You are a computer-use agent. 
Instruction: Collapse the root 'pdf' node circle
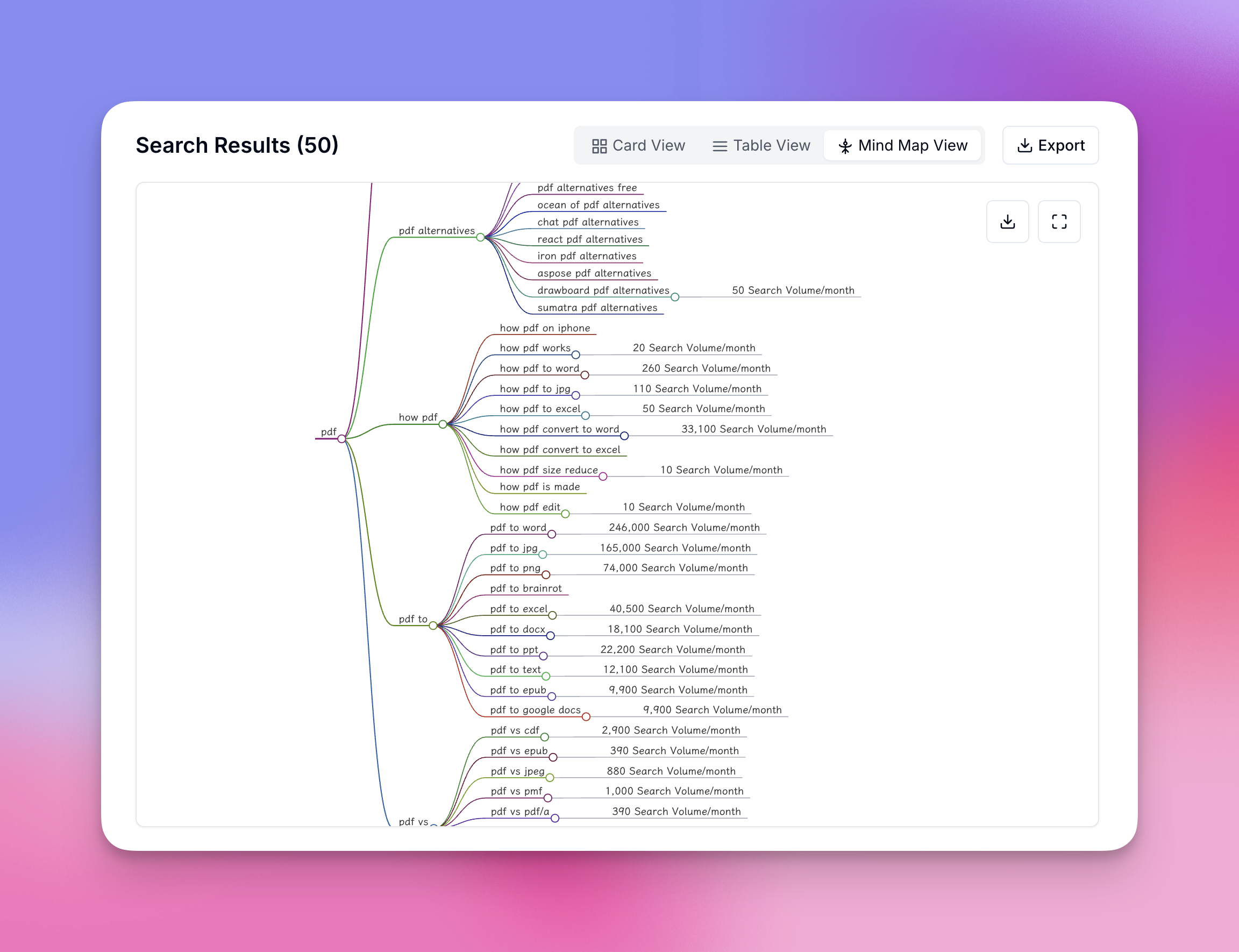tap(341, 438)
